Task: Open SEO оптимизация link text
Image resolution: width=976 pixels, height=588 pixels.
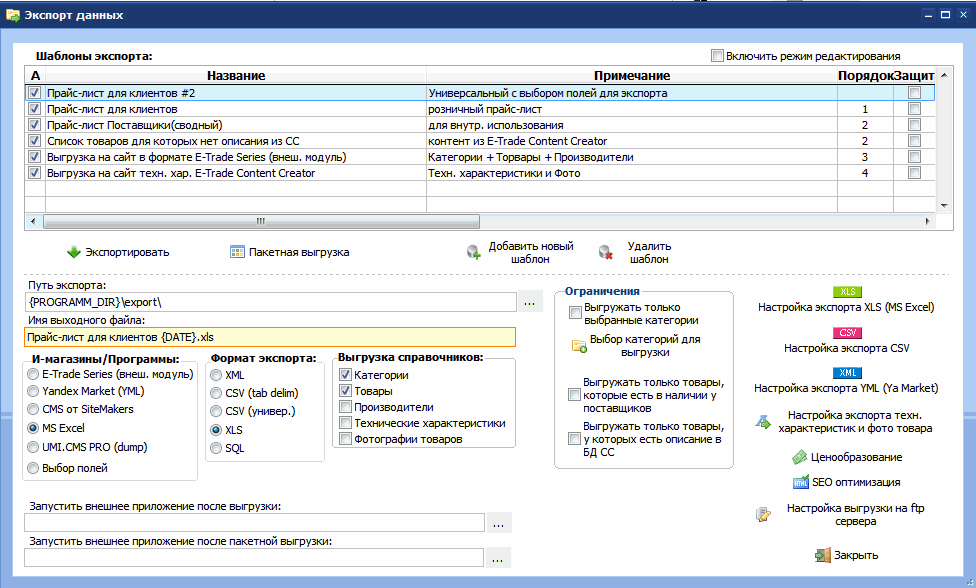Action: 856,482
